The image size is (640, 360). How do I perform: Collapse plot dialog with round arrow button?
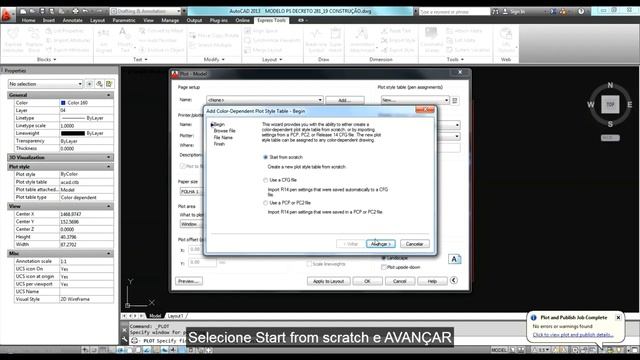[453, 280]
